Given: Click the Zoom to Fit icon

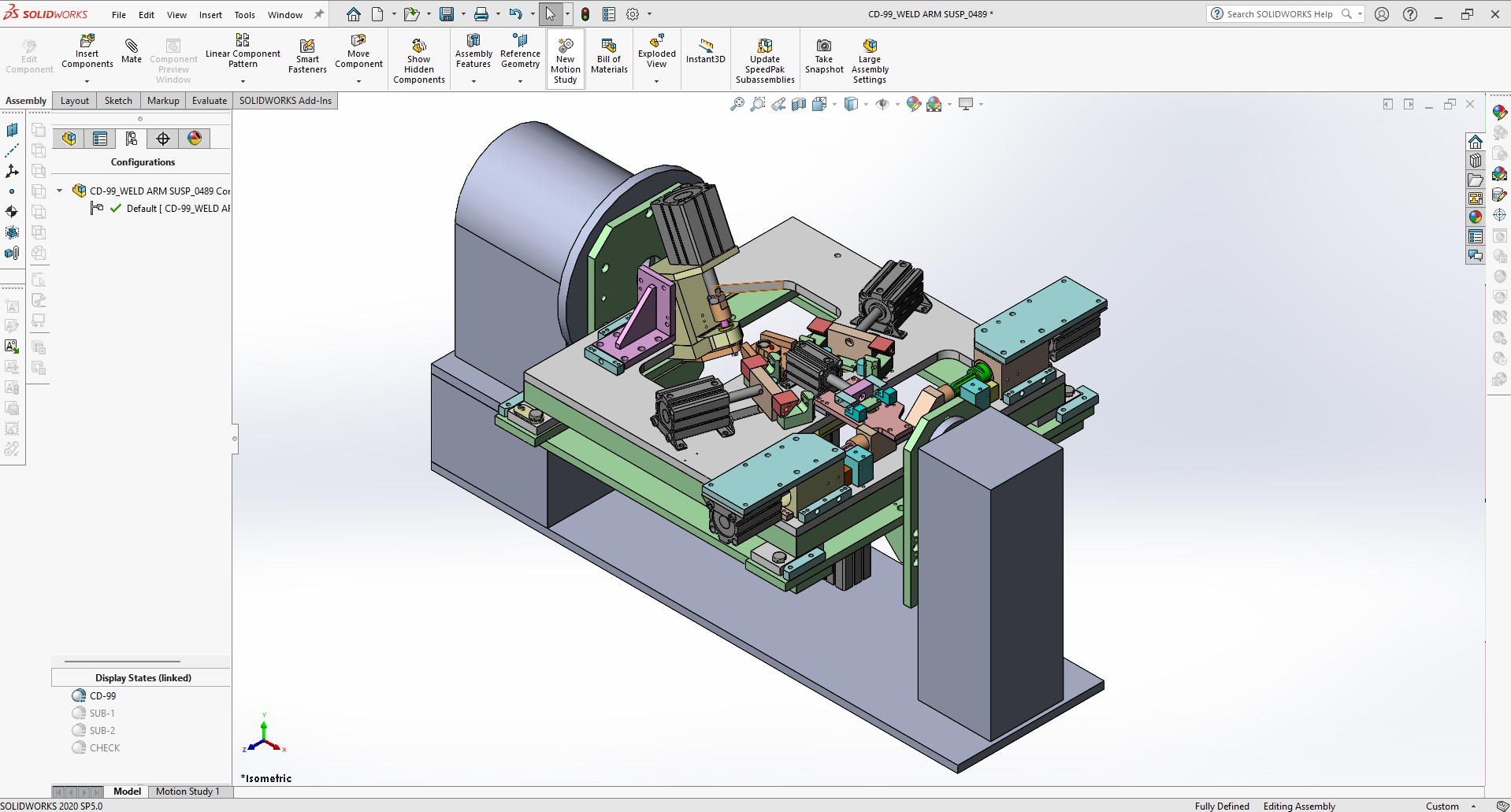Looking at the screenshot, I should (x=737, y=104).
